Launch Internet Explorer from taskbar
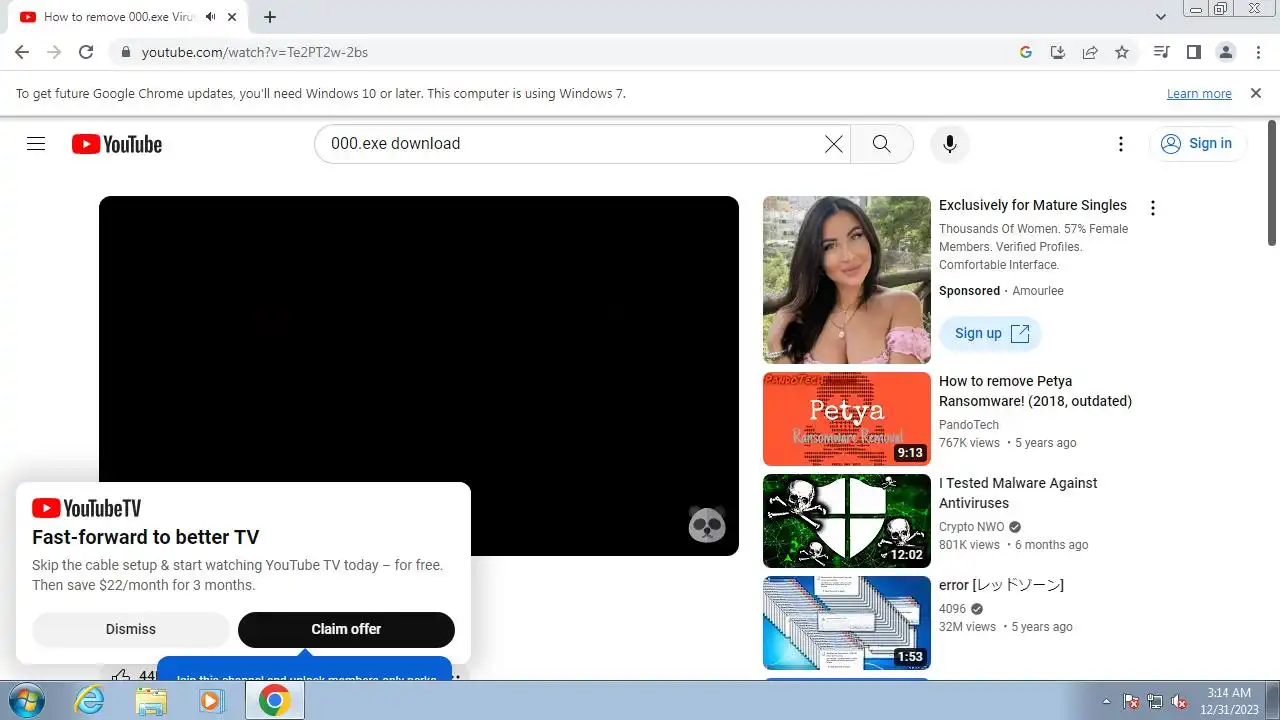Image resolution: width=1280 pixels, height=720 pixels. click(x=90, y=701)
